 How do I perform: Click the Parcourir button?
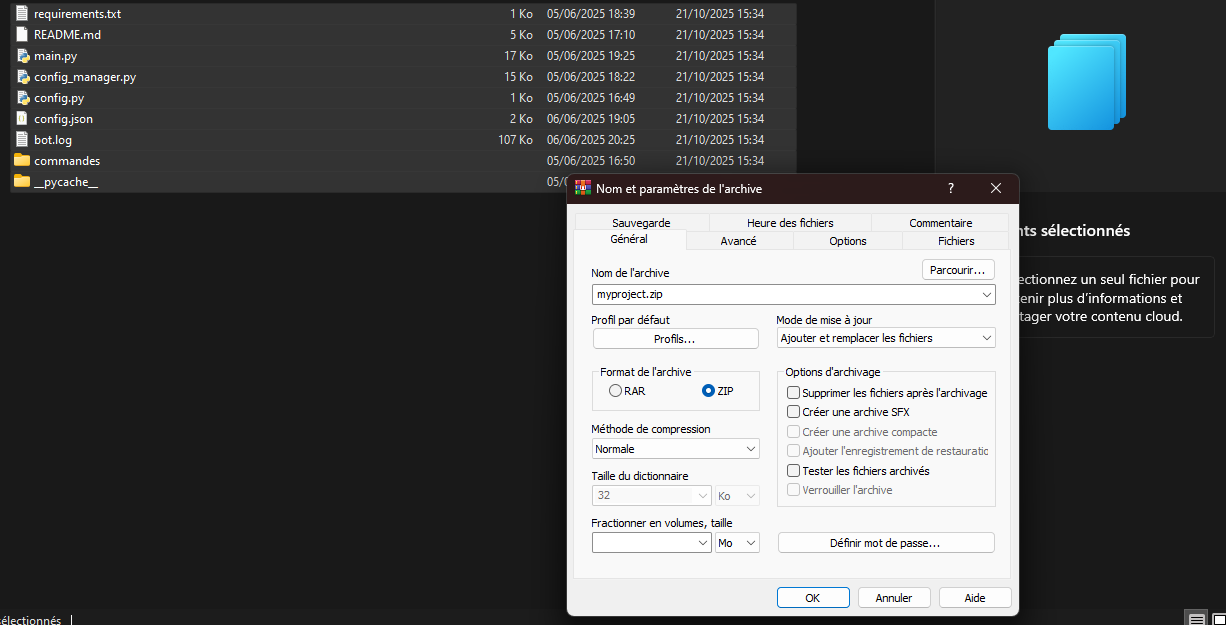click(957, 269)
